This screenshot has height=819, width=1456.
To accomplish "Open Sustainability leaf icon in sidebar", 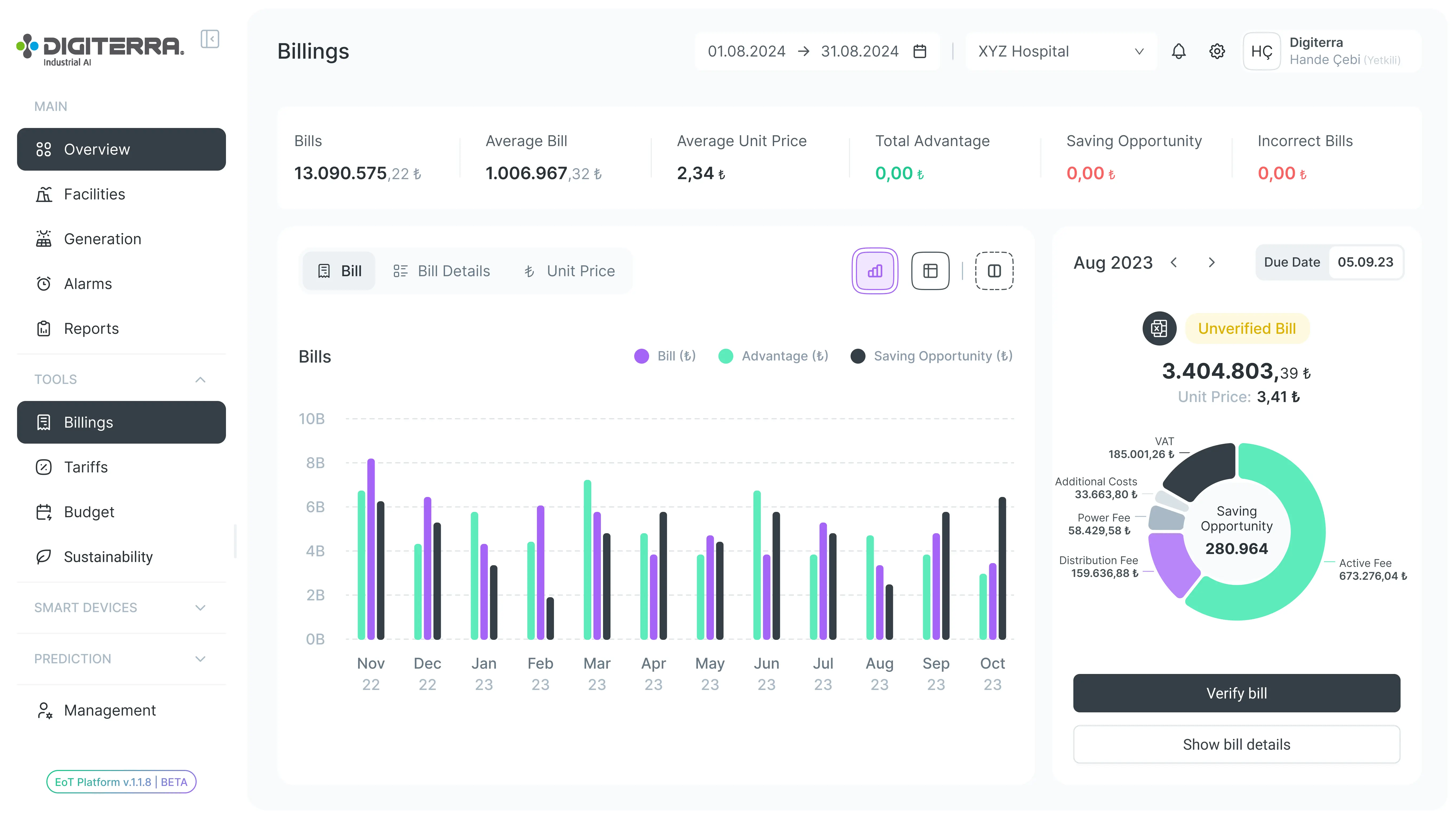I will point(43,557).
